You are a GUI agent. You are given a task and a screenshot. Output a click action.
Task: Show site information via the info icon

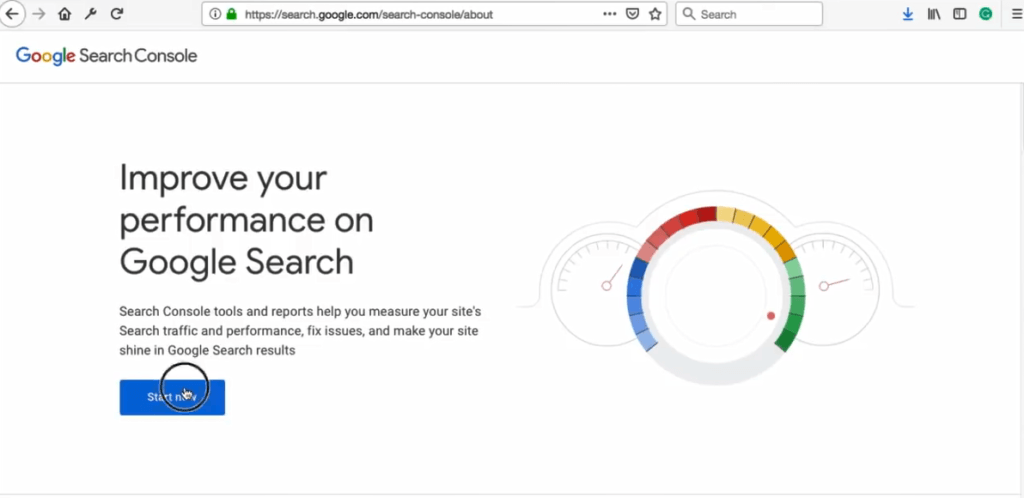[215, 14]
